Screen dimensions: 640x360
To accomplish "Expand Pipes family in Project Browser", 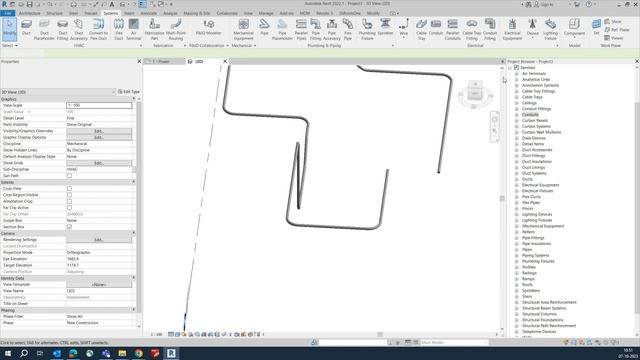I will [517, 249].
